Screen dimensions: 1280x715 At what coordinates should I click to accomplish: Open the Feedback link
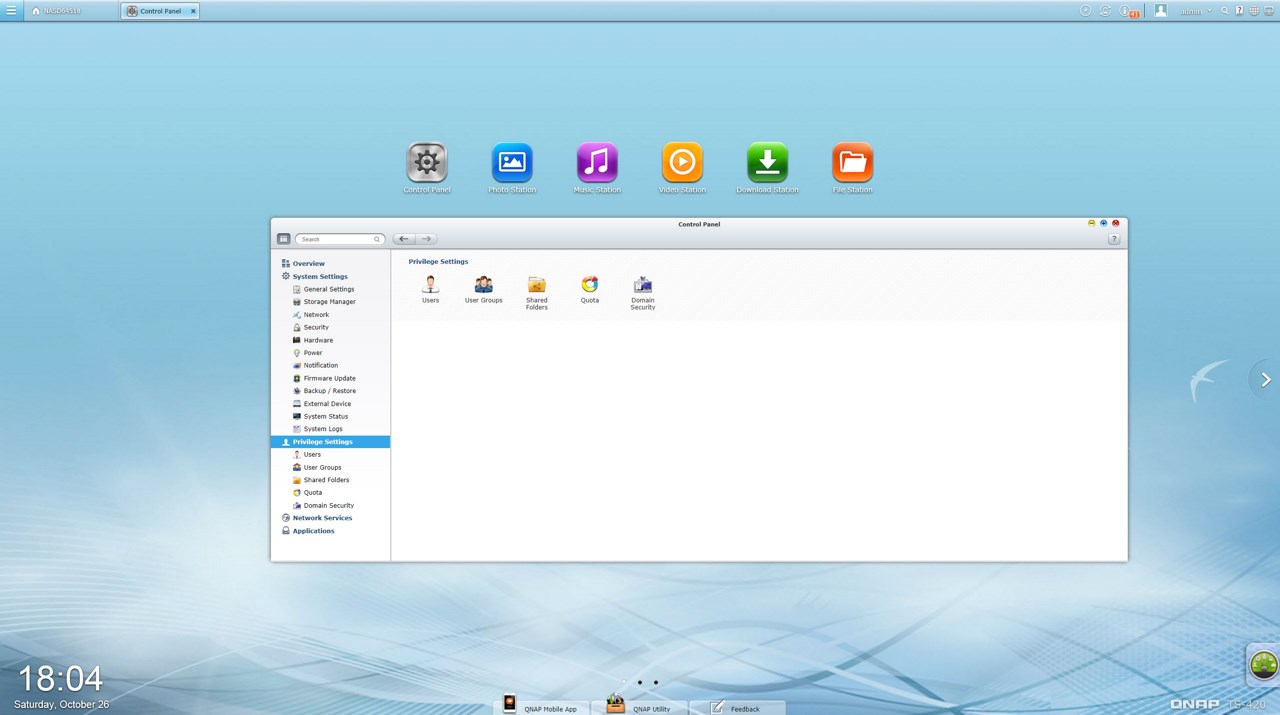coord(737,706)
